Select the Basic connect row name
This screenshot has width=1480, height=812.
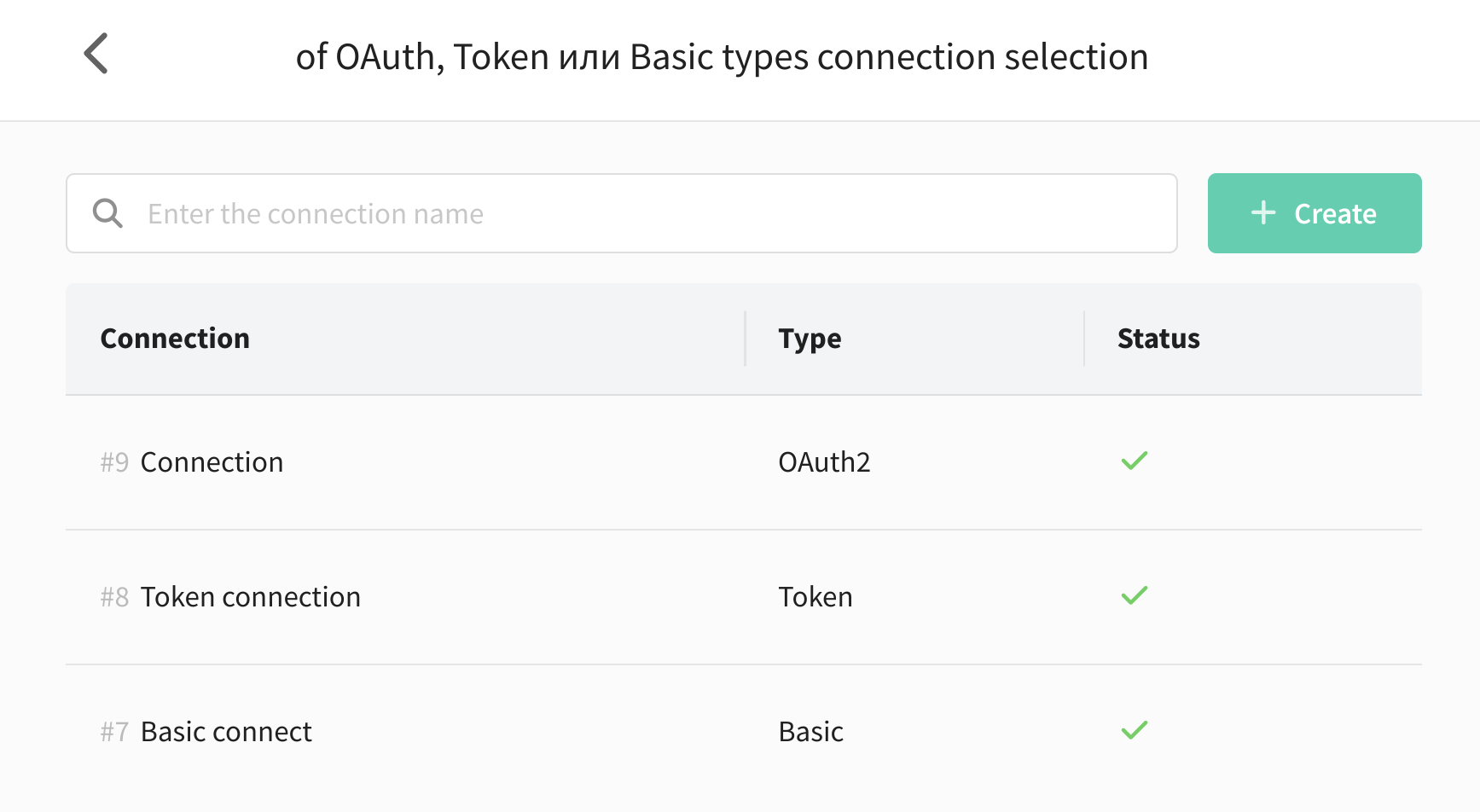point(226,732)
